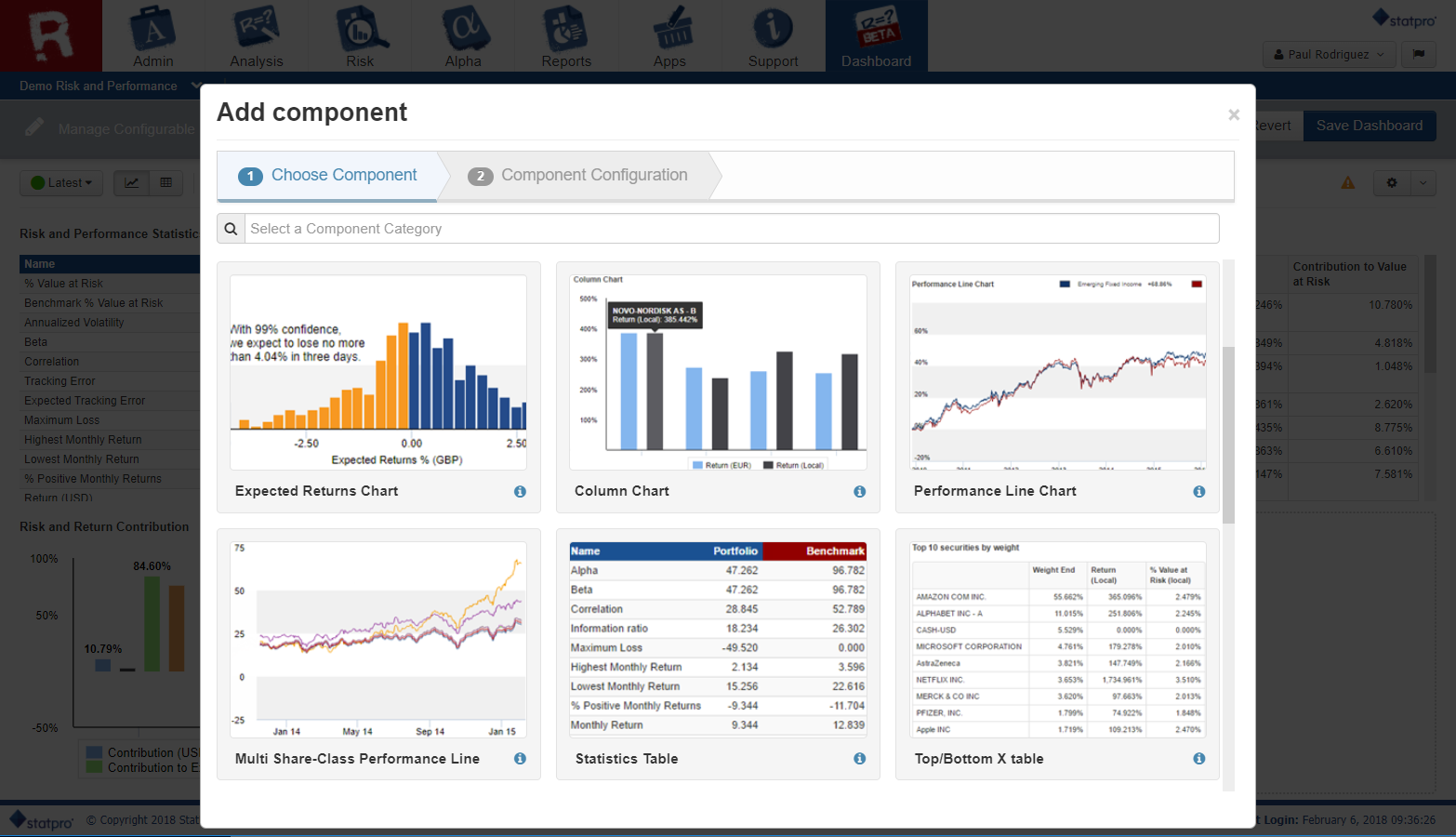Show info for Expected Returns Chart
The width and height of the screenshot is (1456, 837).
[520, 492]
